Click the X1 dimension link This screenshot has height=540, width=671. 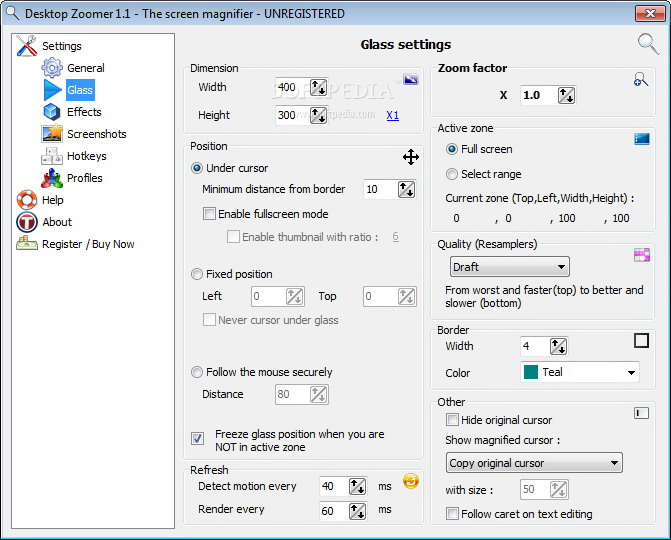pyautogui.click(x=393, y=115)
